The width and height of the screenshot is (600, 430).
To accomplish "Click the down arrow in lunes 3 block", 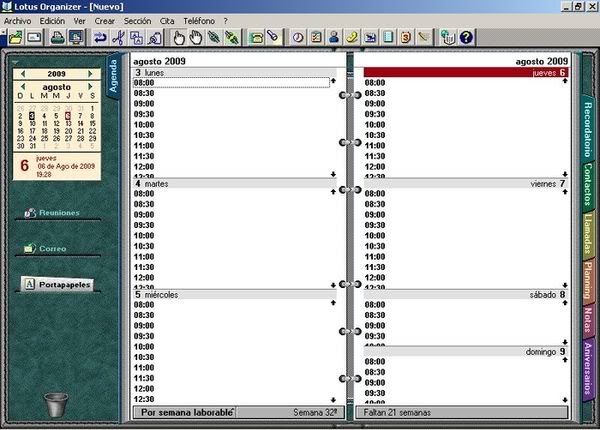I will pos(333,174).
